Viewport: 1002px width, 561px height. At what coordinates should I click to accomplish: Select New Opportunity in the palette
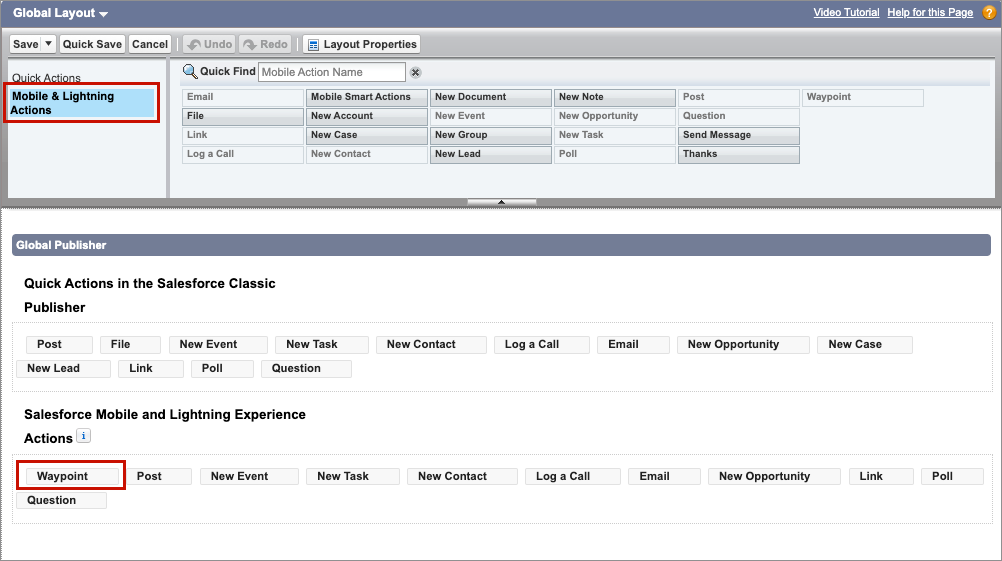pyautogui.click(x=614, y=116)
